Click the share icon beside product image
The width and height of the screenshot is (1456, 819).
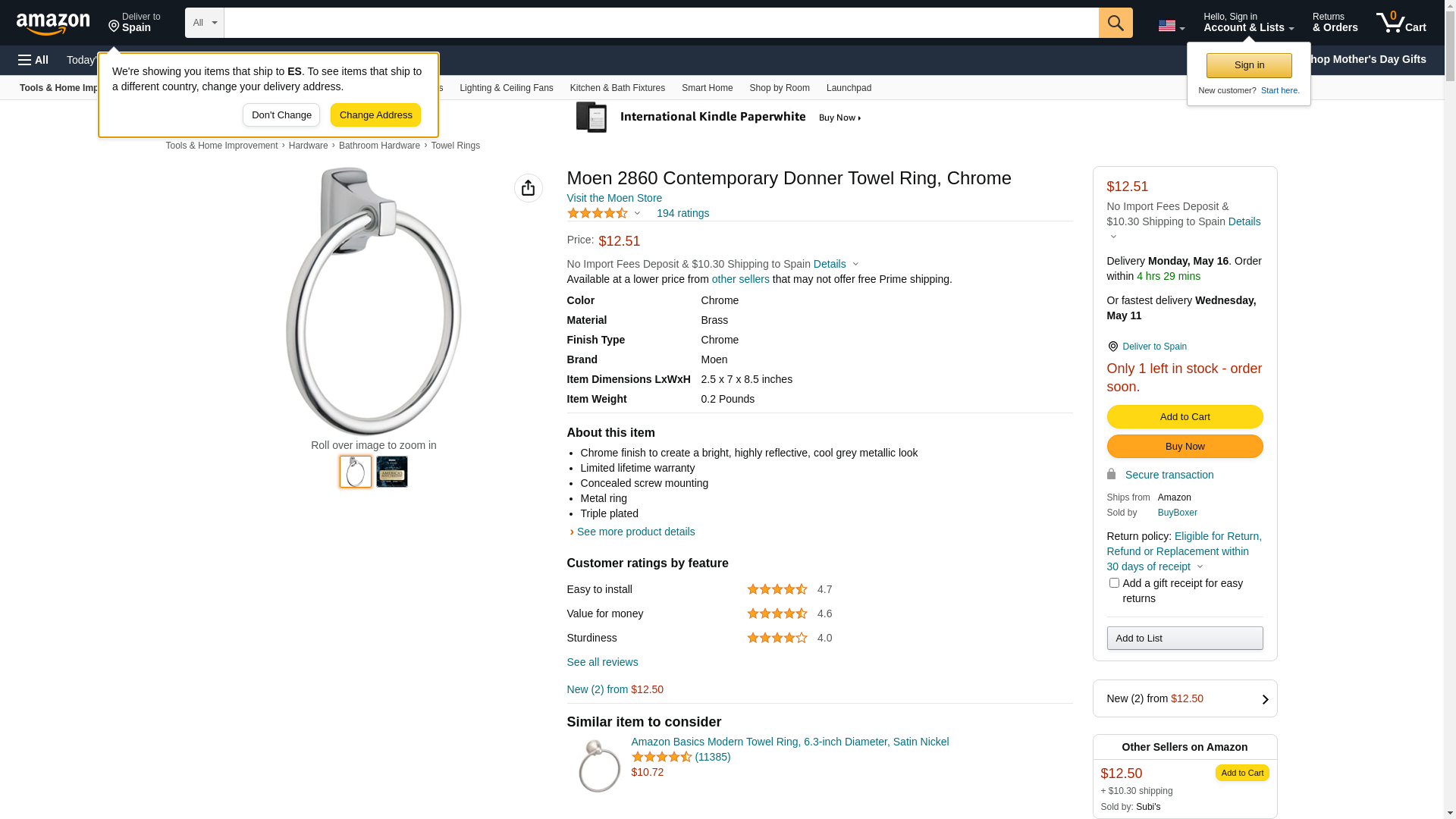click(x=529, y=188)
